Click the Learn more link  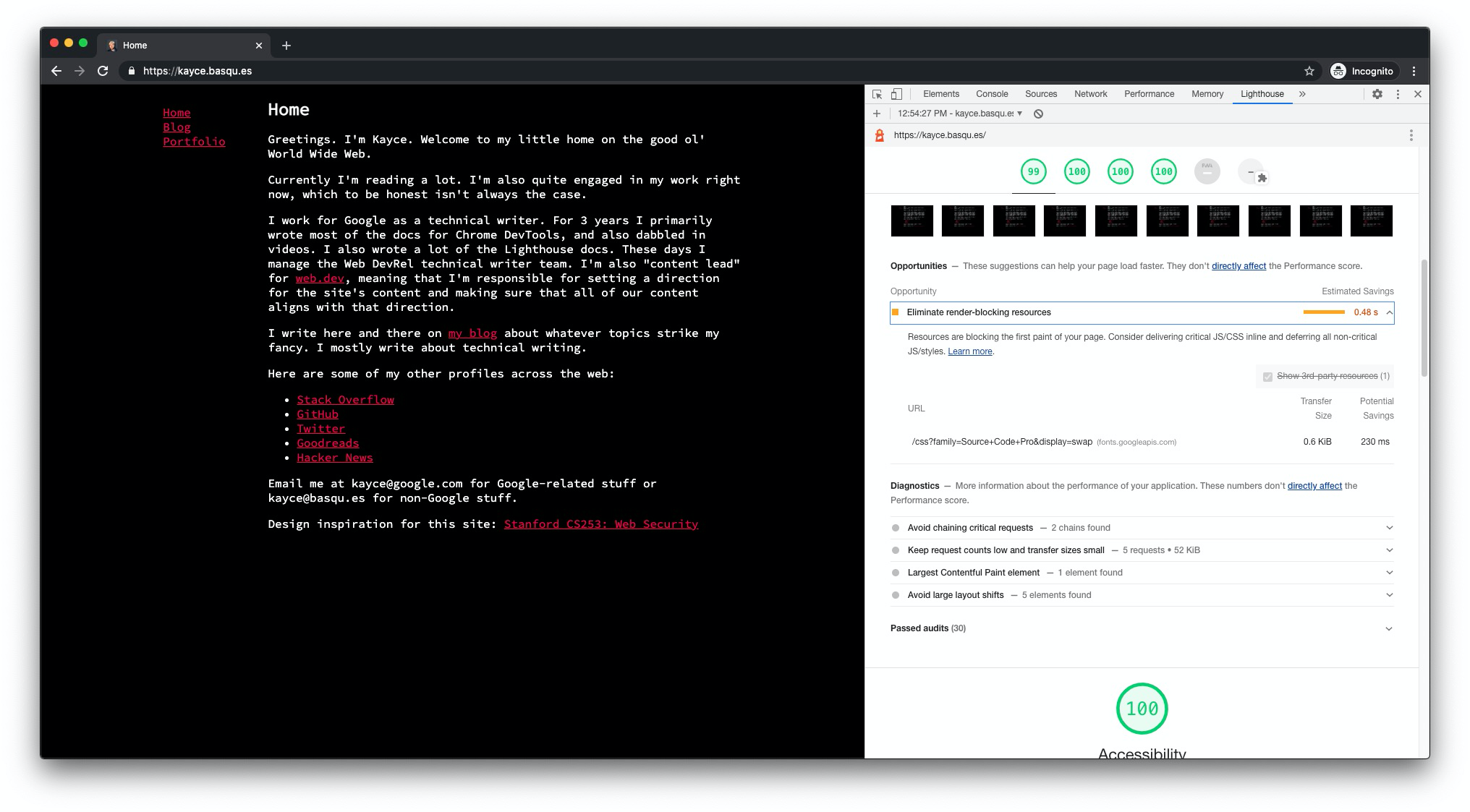(x=969, y=351)
